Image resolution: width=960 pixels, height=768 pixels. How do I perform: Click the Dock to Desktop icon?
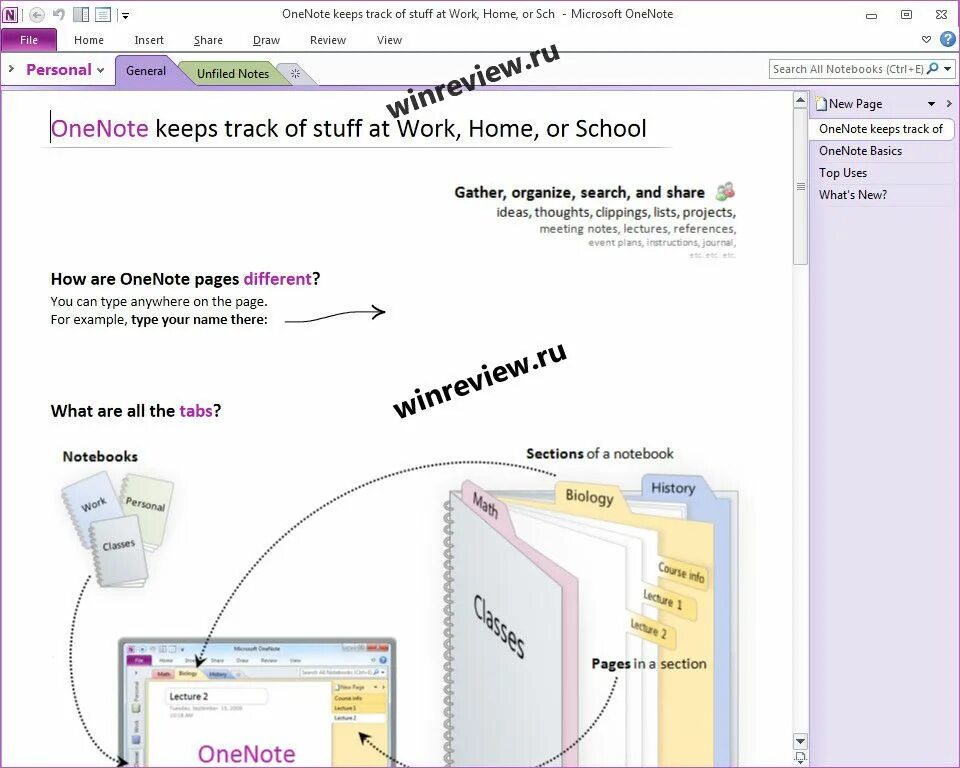pos(81,14)
